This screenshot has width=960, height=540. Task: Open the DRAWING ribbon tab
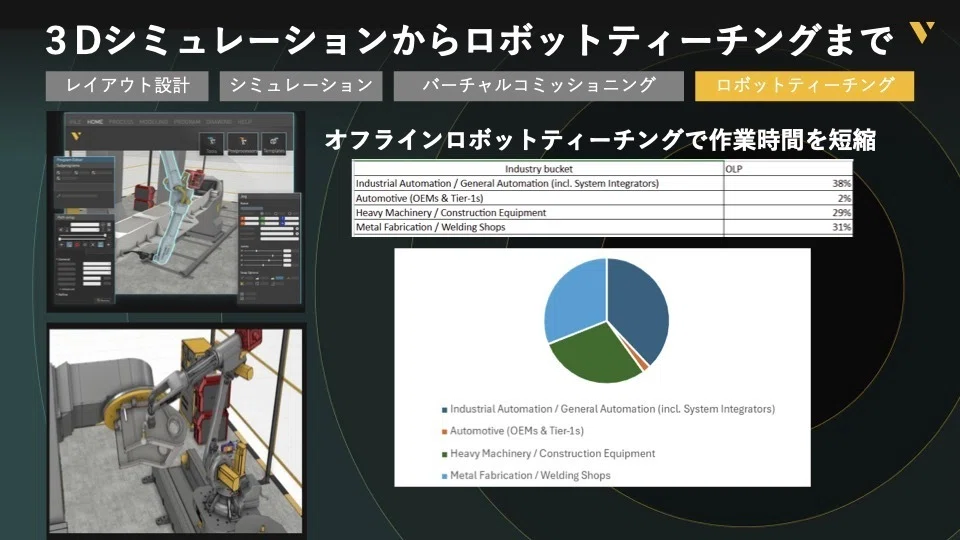219,122
